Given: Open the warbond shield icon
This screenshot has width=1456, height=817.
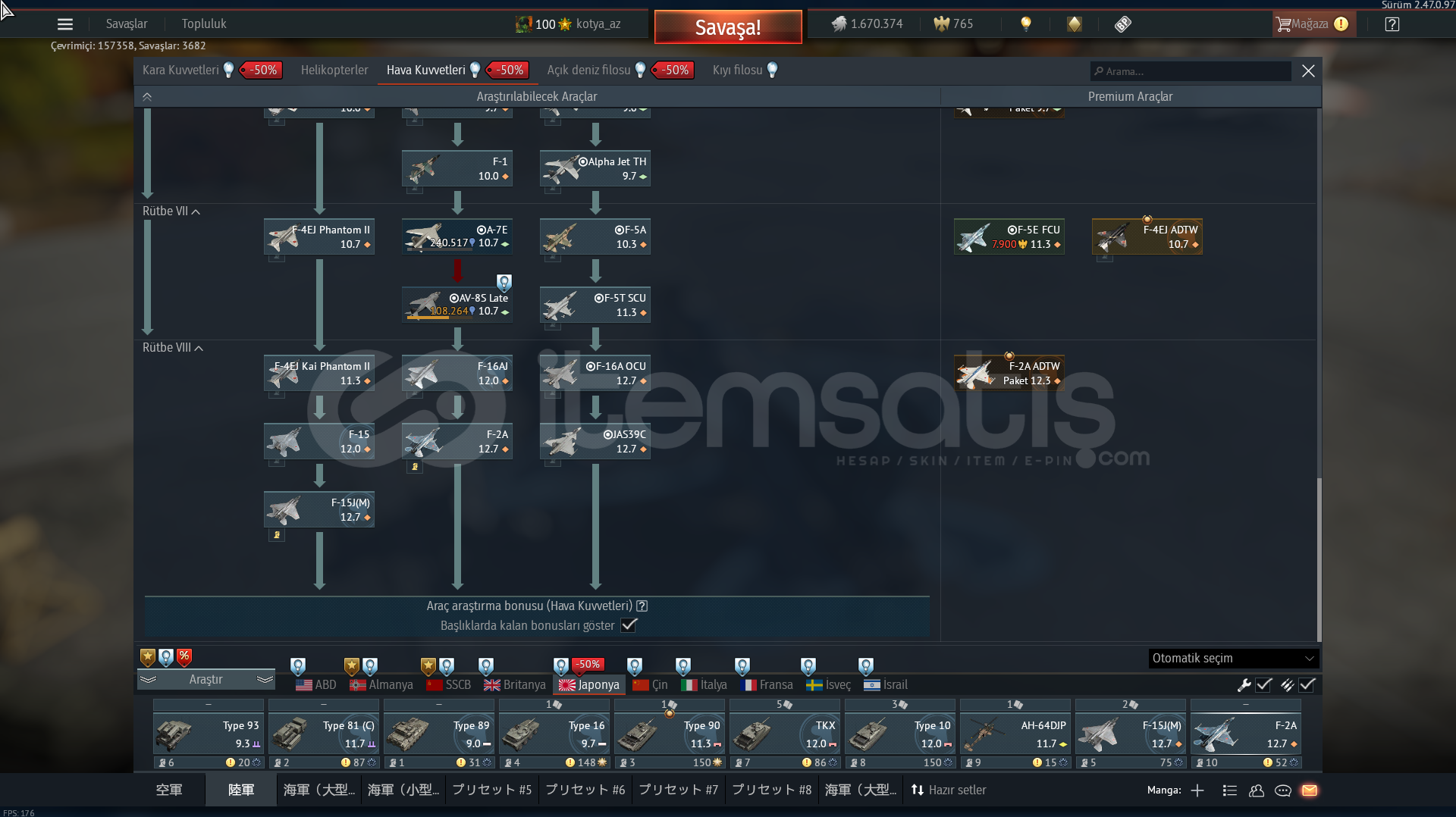Looking at the screenshot, I should pos(1074,24).
